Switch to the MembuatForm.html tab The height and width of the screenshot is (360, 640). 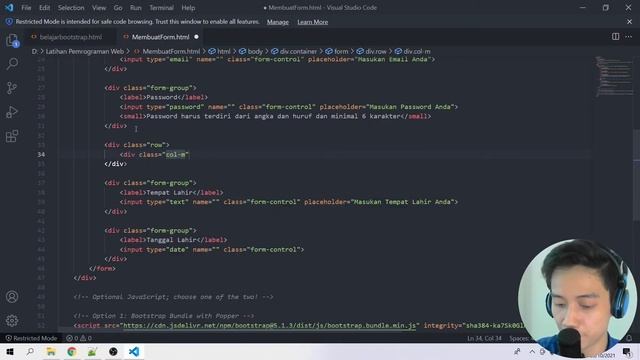(x=160, y=37)
